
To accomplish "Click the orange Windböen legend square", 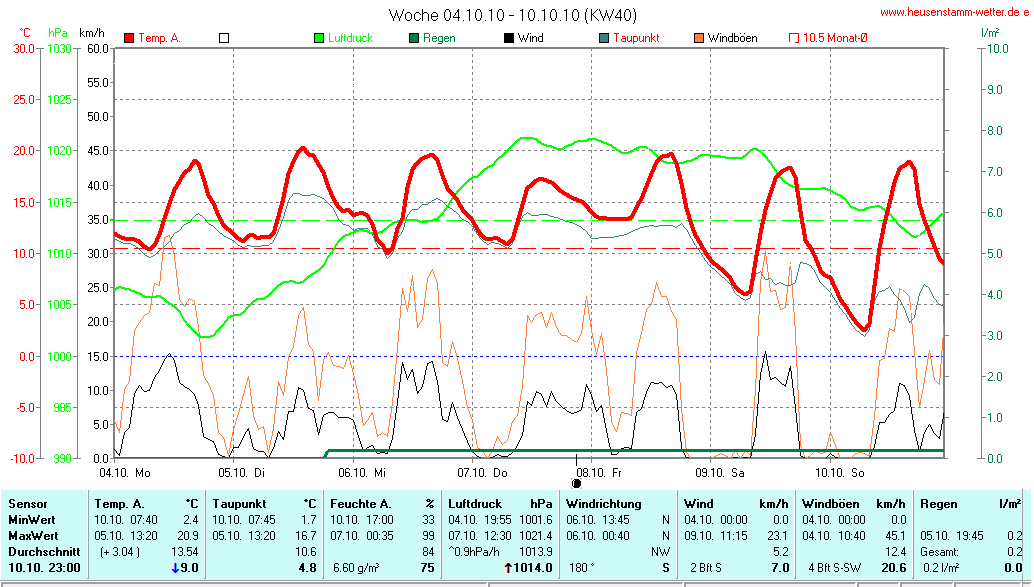I will (x=699, y=38).
